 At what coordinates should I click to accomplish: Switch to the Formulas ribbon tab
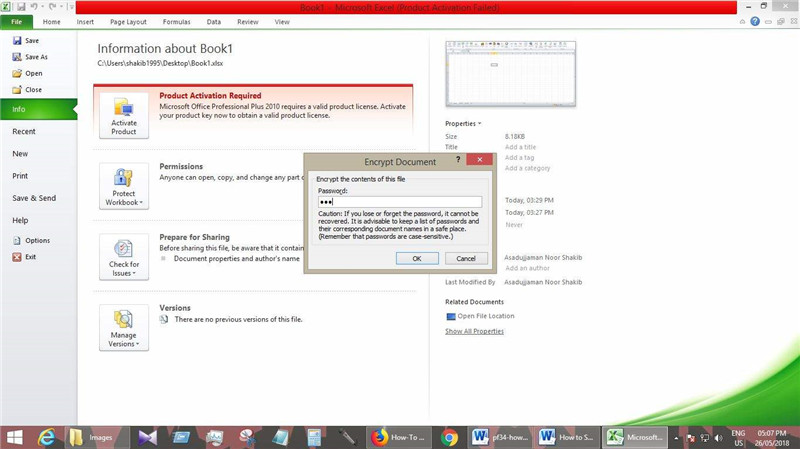176,21
